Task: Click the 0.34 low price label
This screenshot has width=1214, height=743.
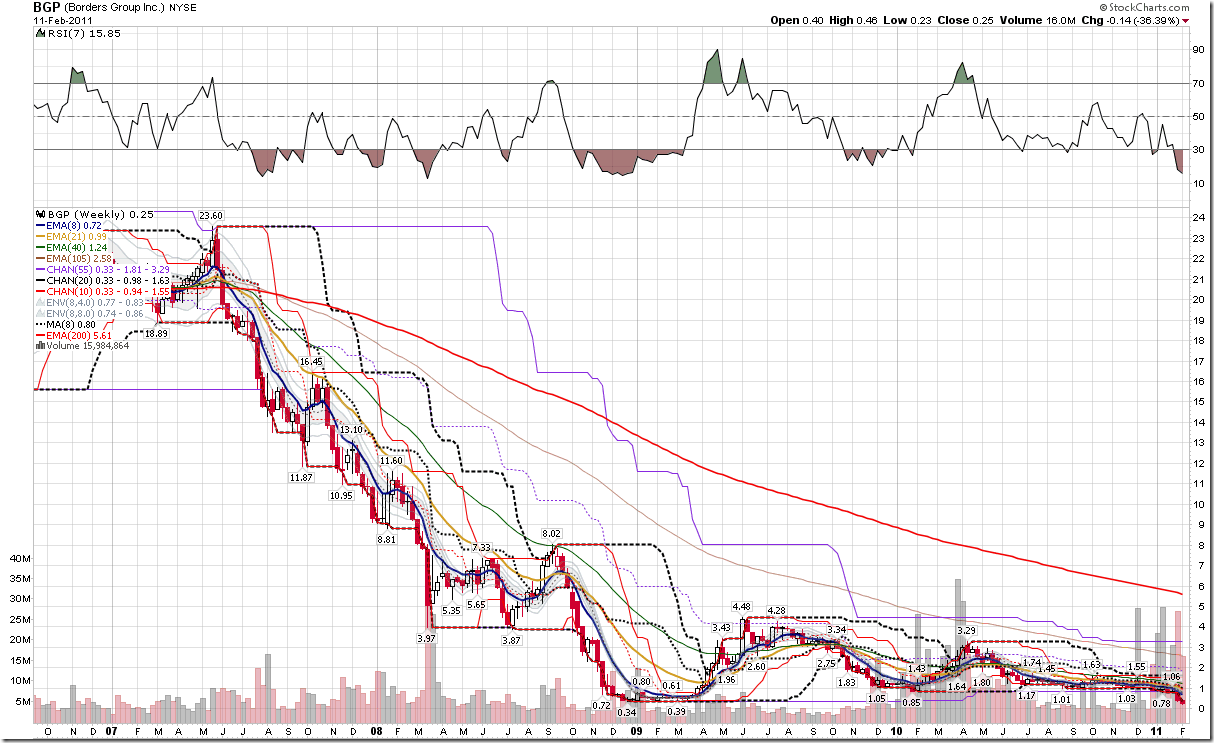Action: coord(627,713)
